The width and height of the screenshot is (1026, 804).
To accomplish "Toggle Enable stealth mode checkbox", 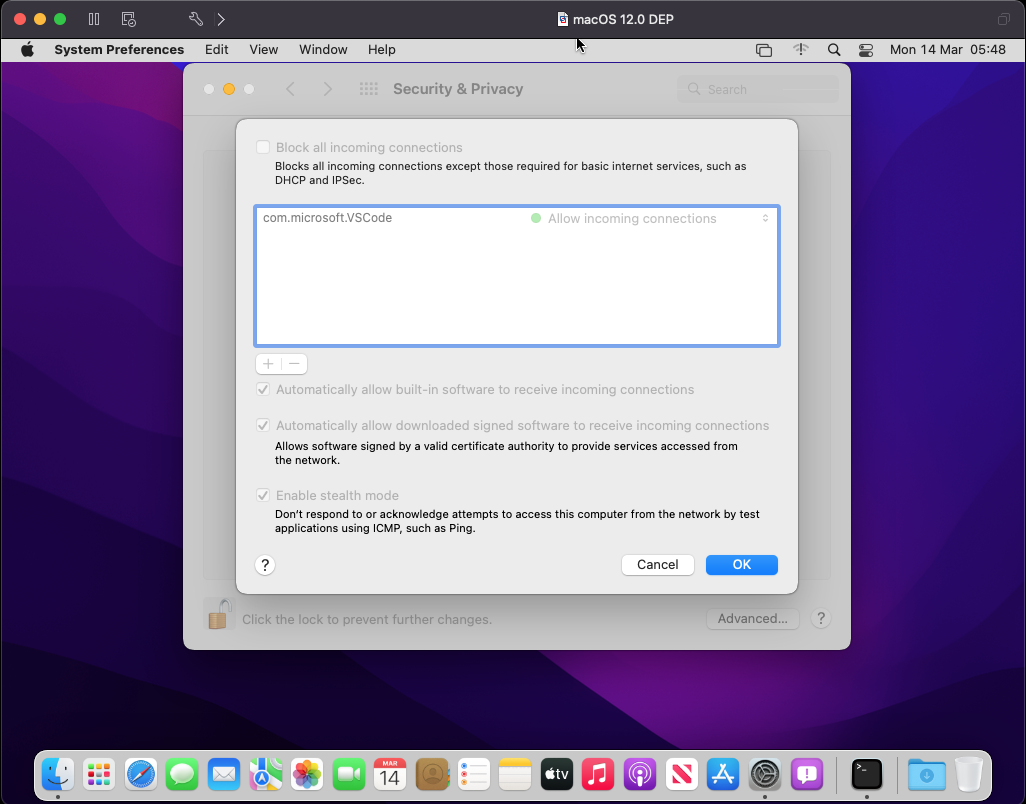I will coord(263,495).
